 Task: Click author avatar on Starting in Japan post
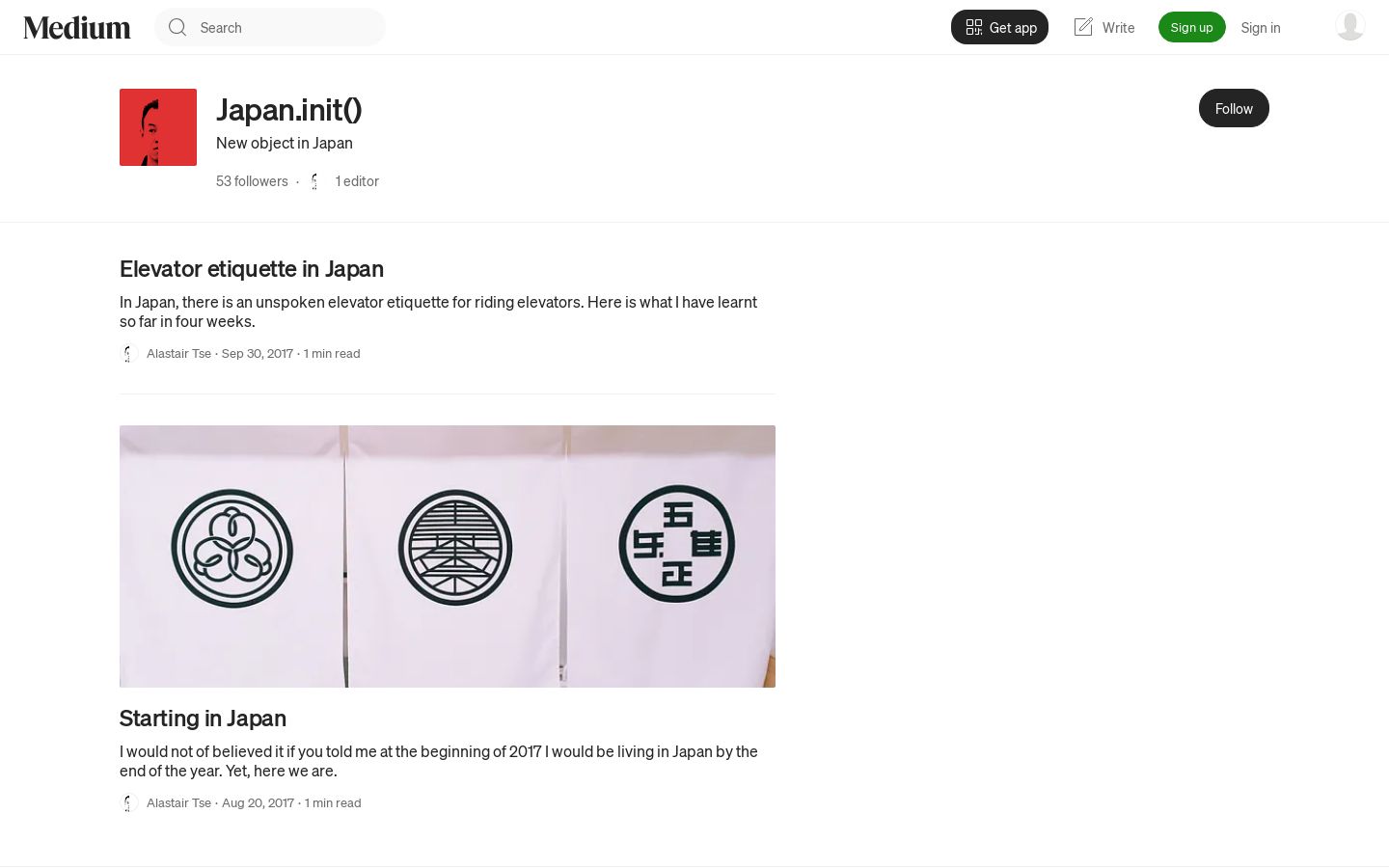[x=129, y=803]
